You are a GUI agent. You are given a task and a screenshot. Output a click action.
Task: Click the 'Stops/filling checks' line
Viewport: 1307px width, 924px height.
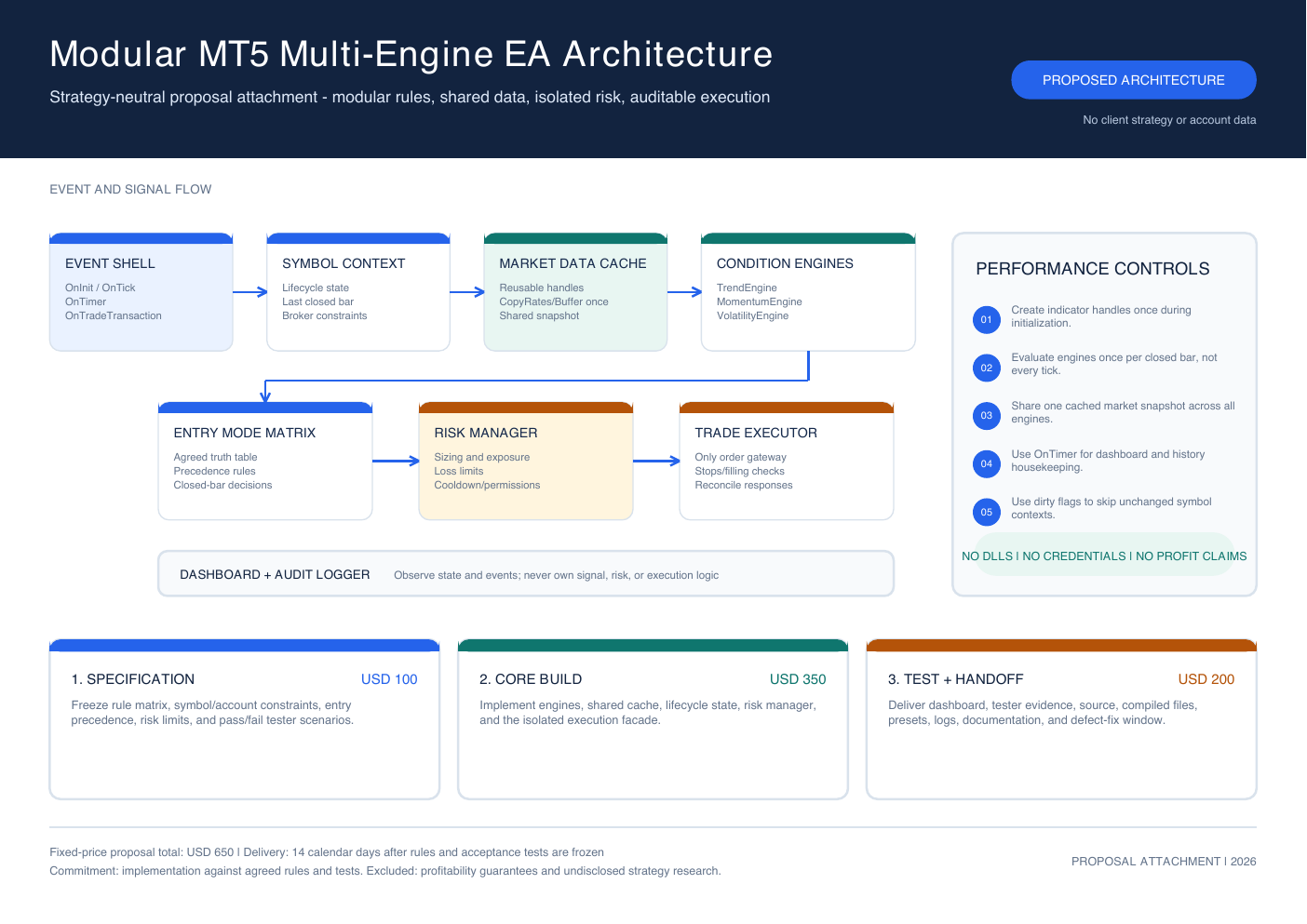740,471
